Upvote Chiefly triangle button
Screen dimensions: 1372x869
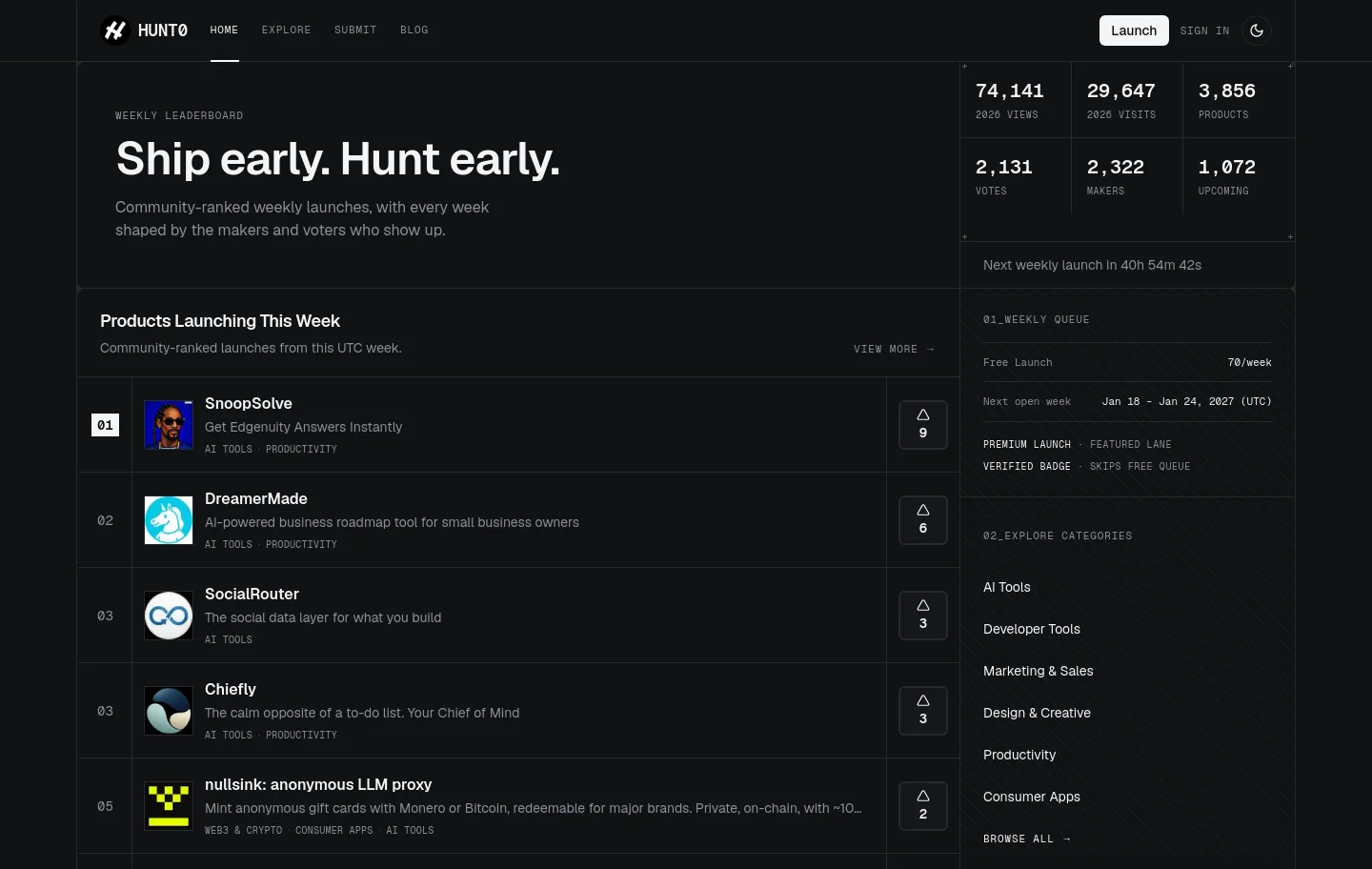tap(923, 711)
